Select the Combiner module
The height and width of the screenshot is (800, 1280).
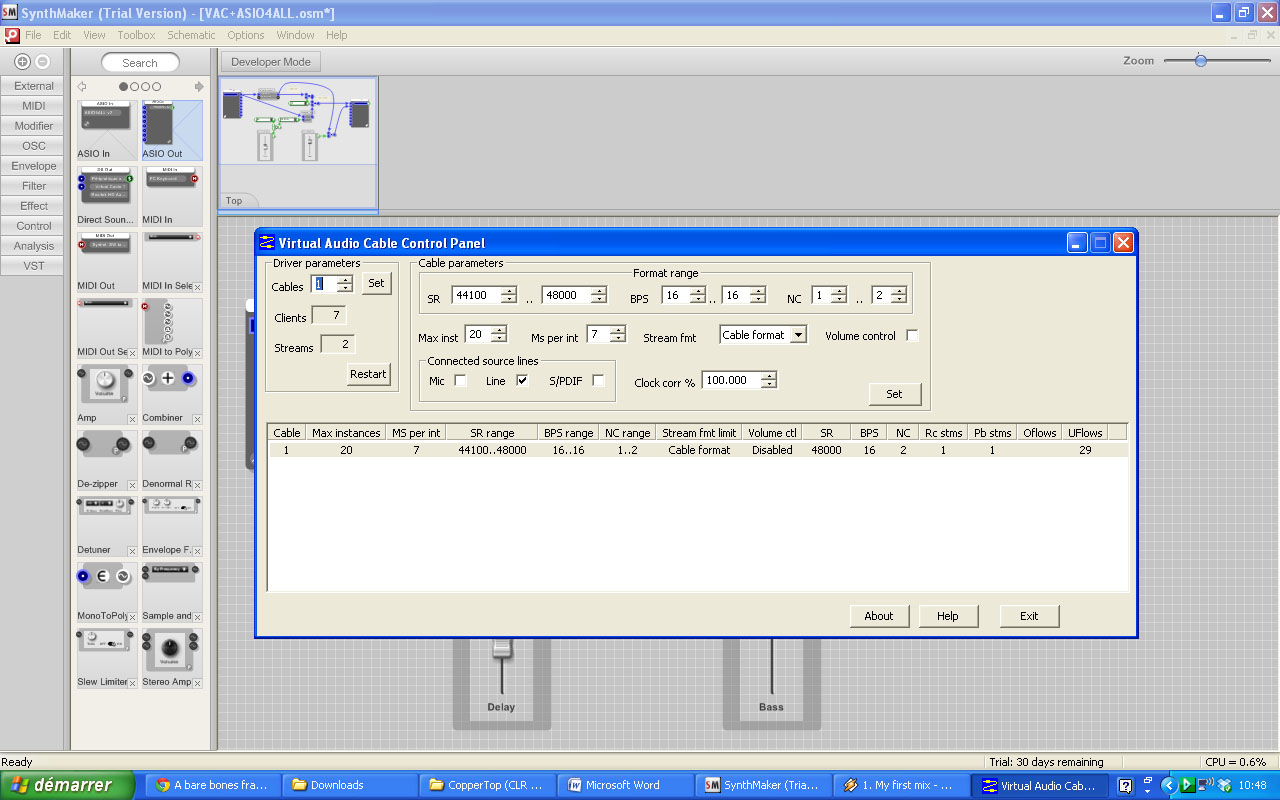point(172,394)
